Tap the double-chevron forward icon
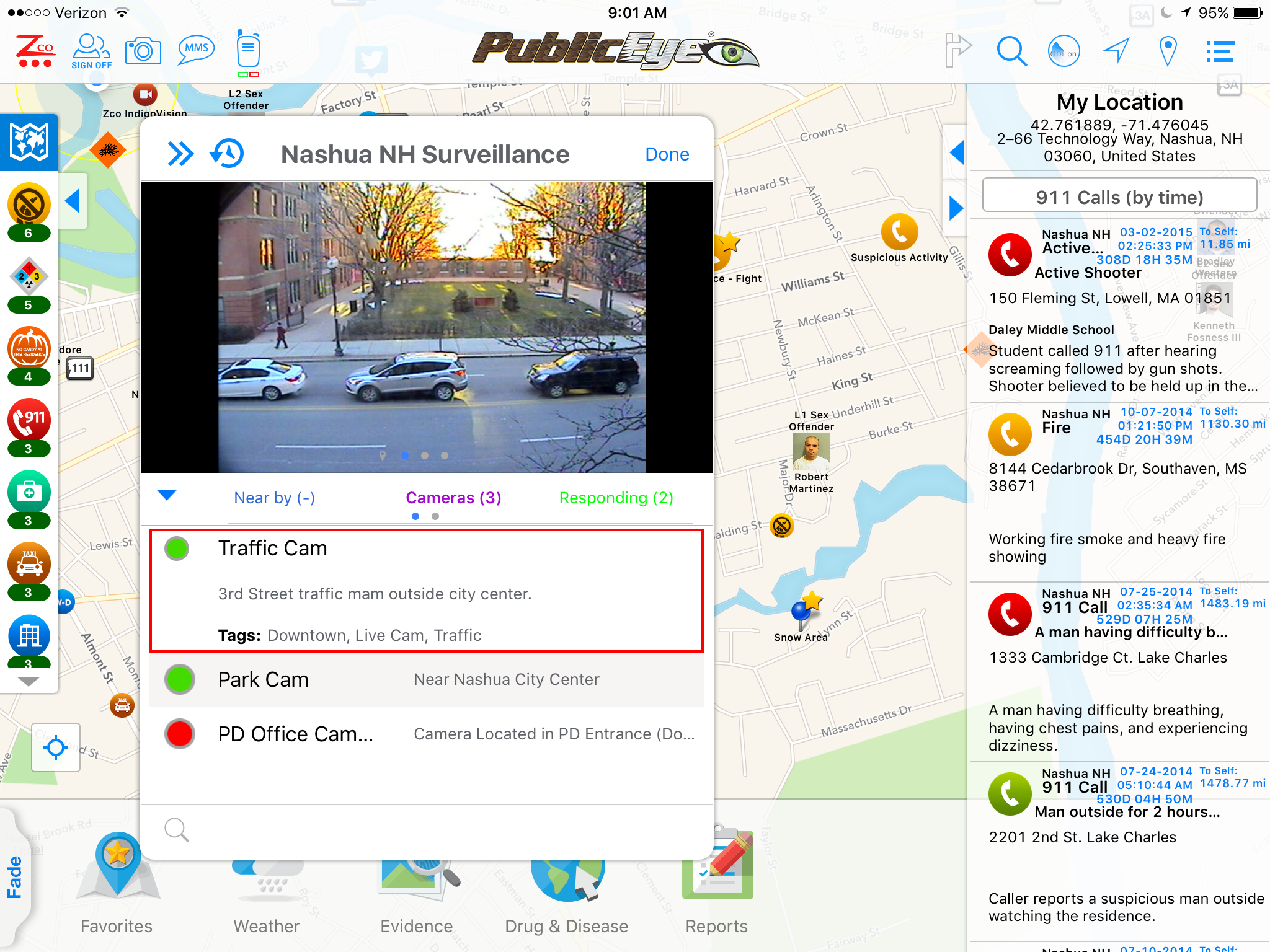 pyautogui.click(x=180, y=154)
